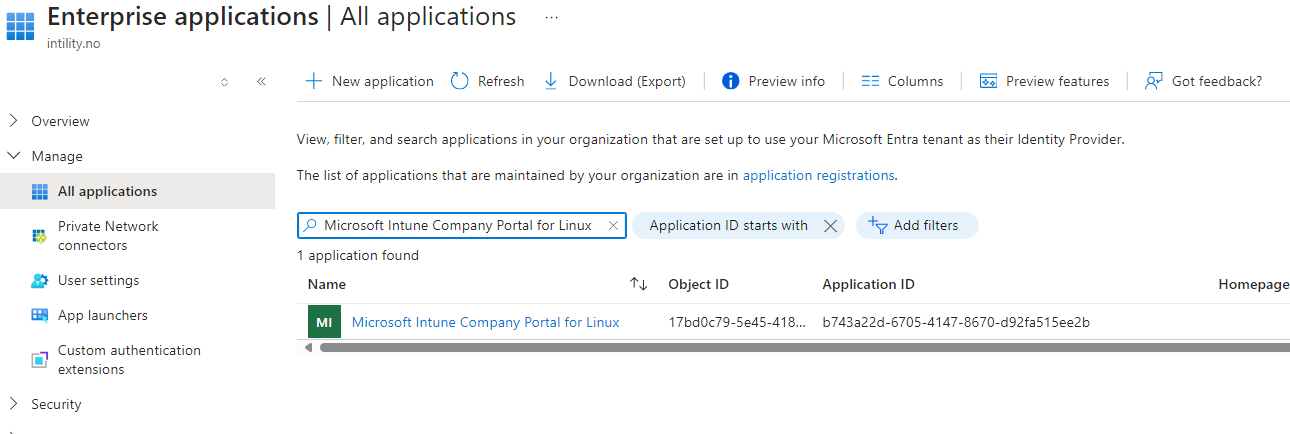
Task: Open the ellipsis more options in title
Action: click(552, 18)
